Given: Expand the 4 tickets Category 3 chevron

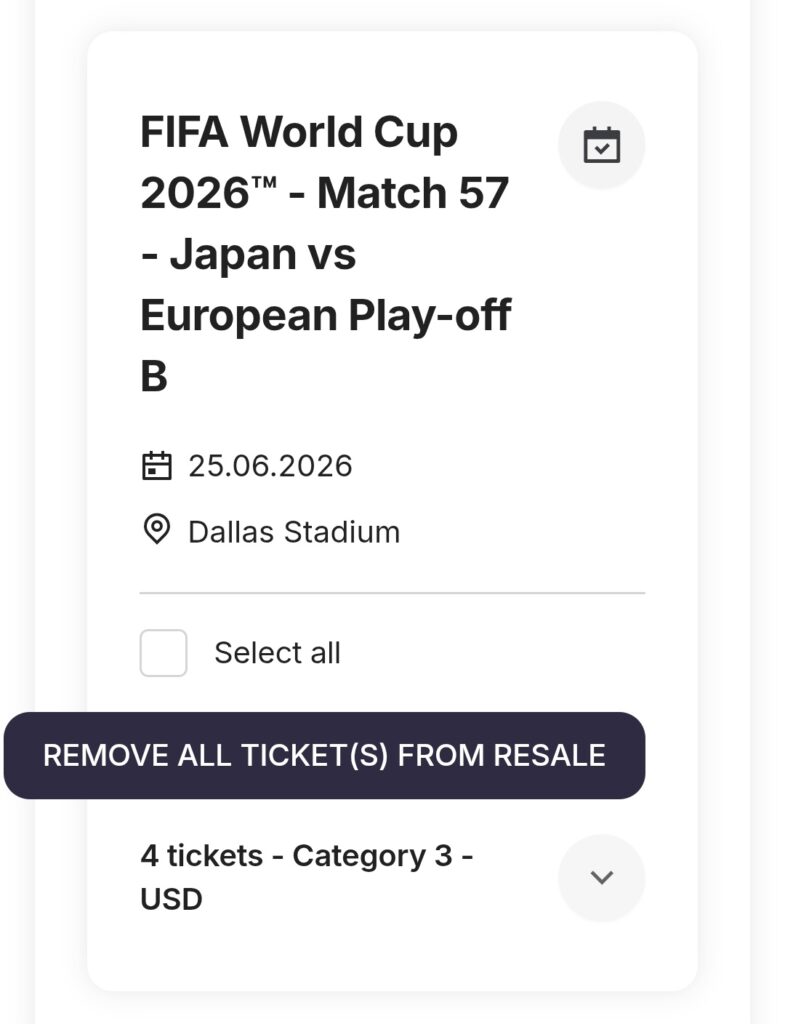Looking at the screenshot, I should click(601, 877).
